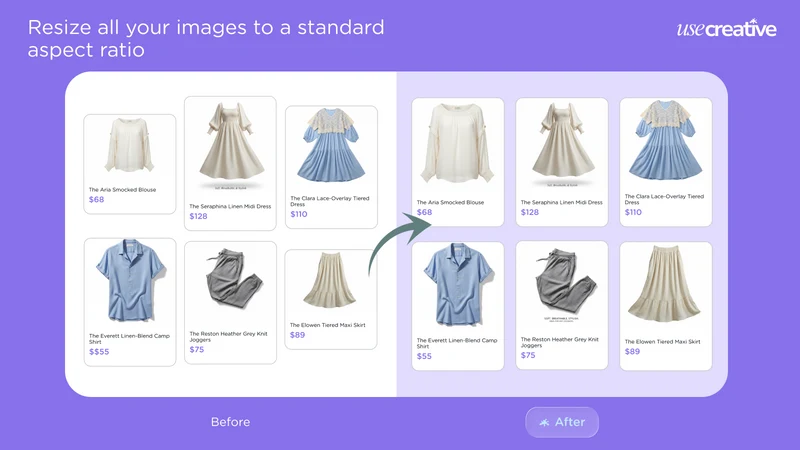Select Reston Heather Grey Knit Joggers image in After panel
Image resolution: width=800 pixels, height=450 pixels.
coord(565,283)
